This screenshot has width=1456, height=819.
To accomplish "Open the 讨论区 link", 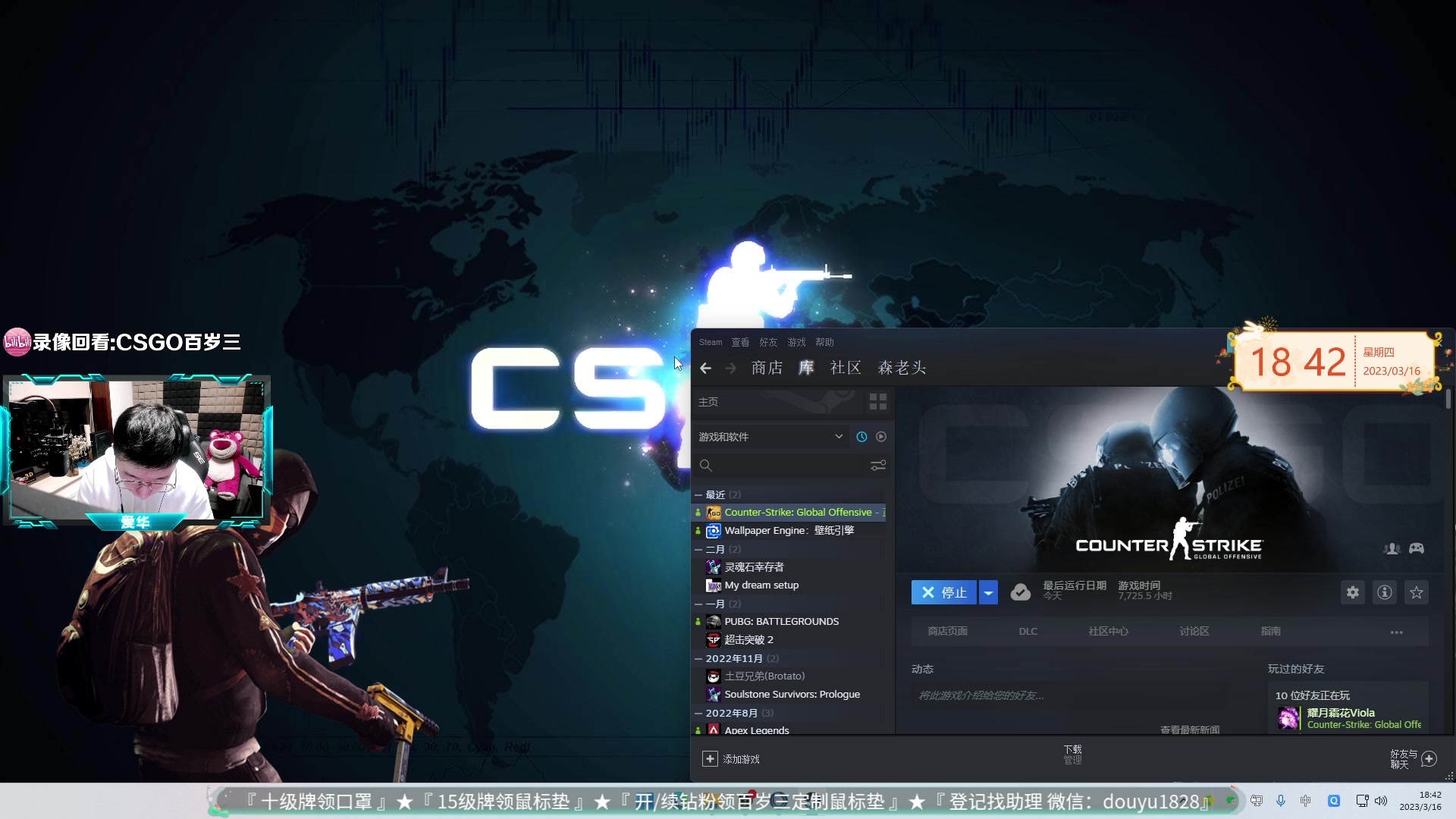I will point(1194,631).
